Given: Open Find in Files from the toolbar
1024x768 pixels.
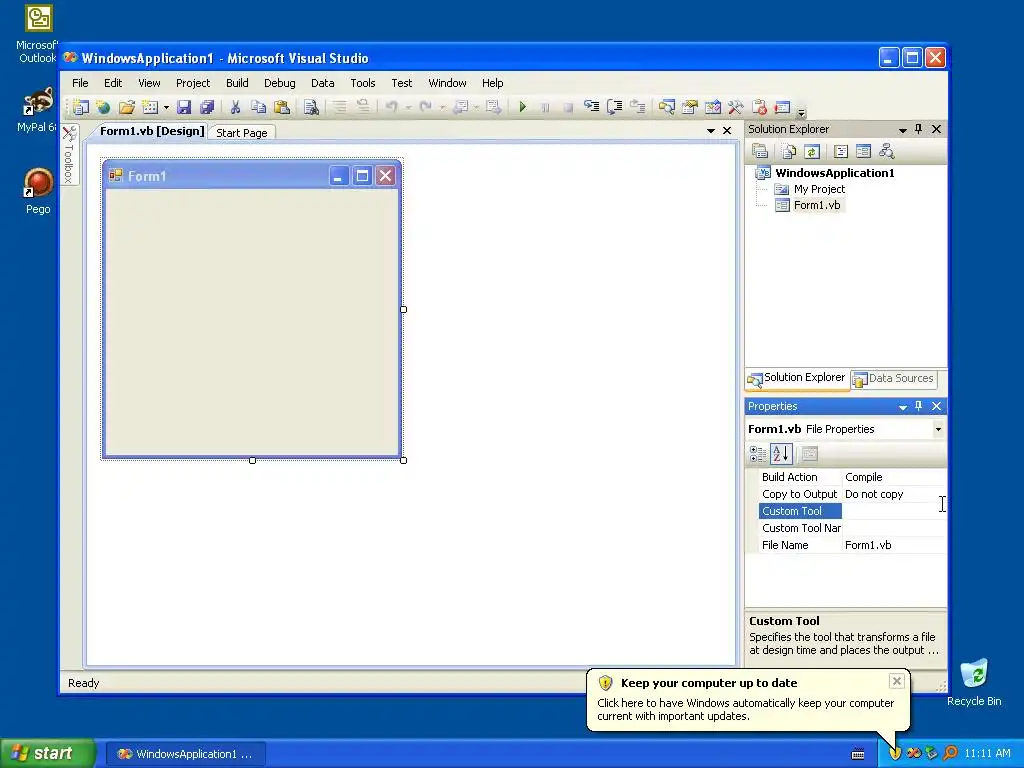Looking at the screenshot, I should [312, 107].
